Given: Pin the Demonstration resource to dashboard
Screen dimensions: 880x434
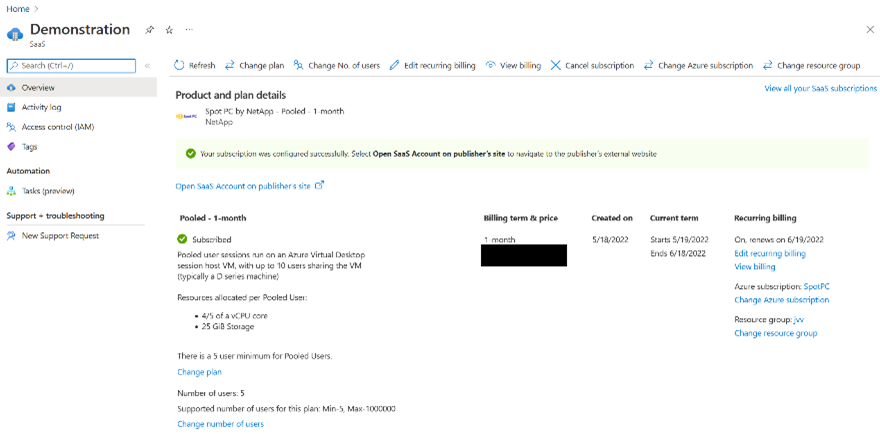Looking at the screenshot, I should (149, 30).
